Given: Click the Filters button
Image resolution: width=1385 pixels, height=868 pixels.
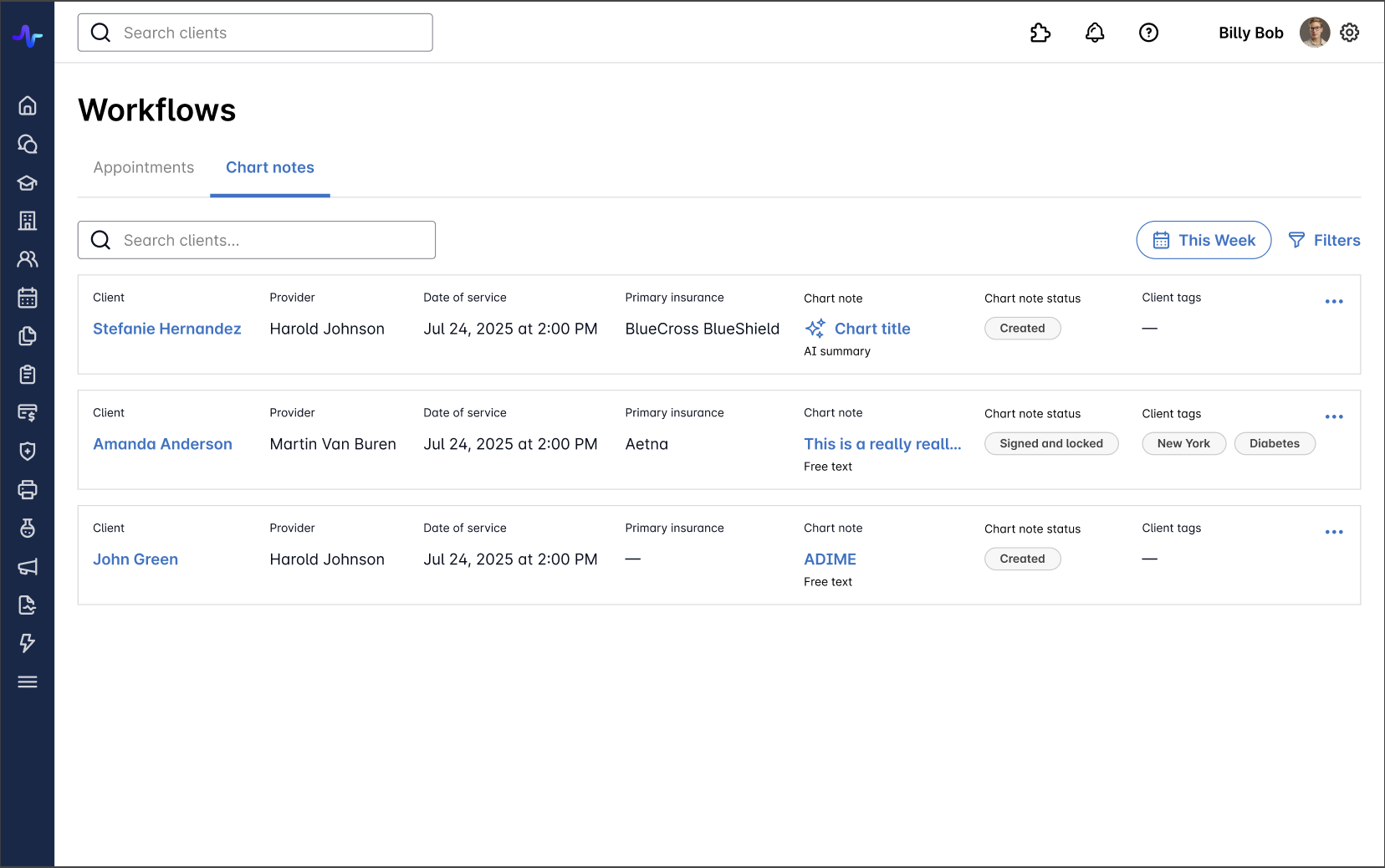Looking at the screenshot, I should coord(1324,240).
